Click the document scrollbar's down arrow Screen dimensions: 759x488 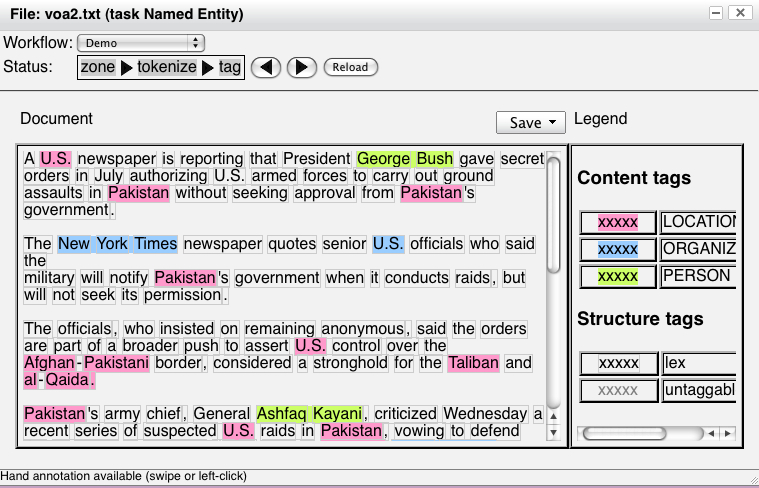point(553,434)
